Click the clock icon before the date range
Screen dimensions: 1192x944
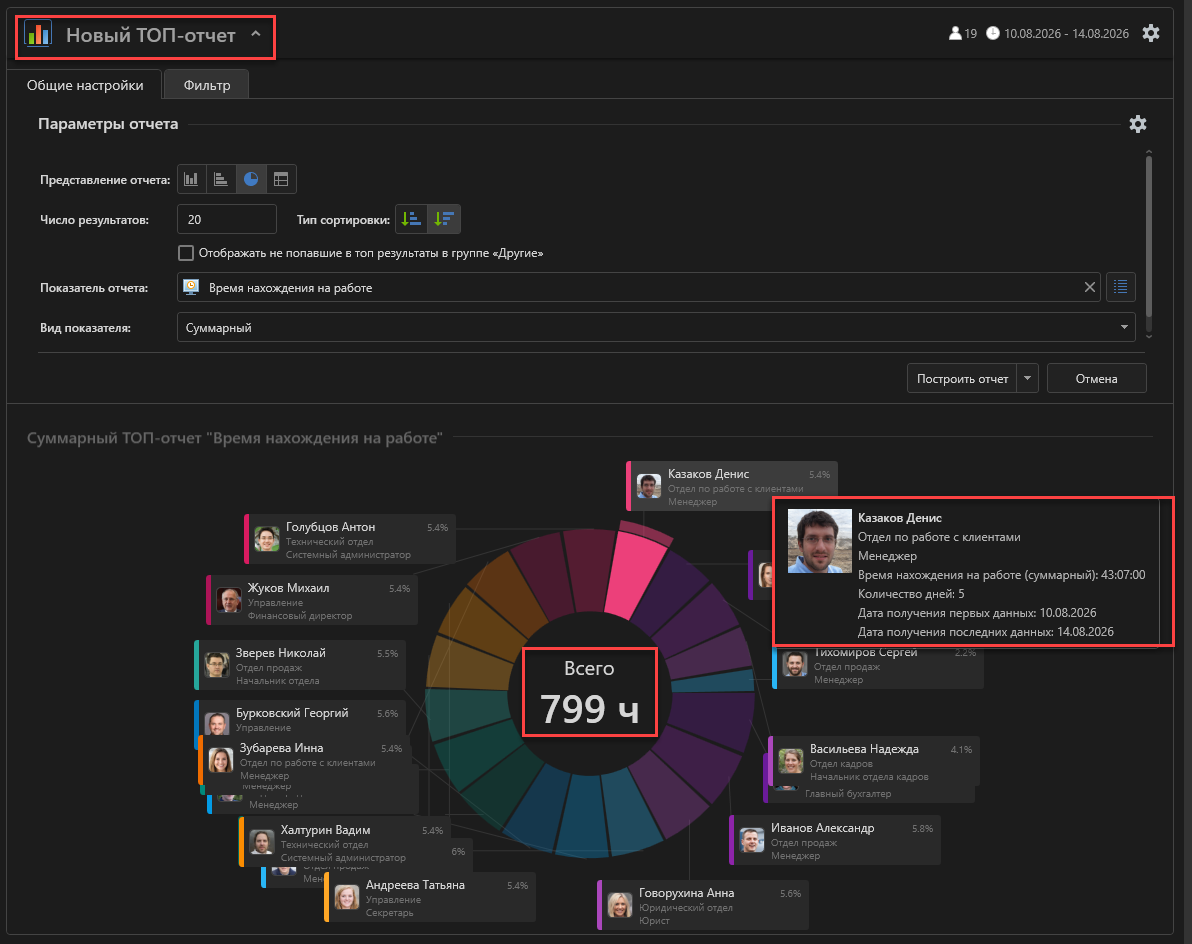993,33
